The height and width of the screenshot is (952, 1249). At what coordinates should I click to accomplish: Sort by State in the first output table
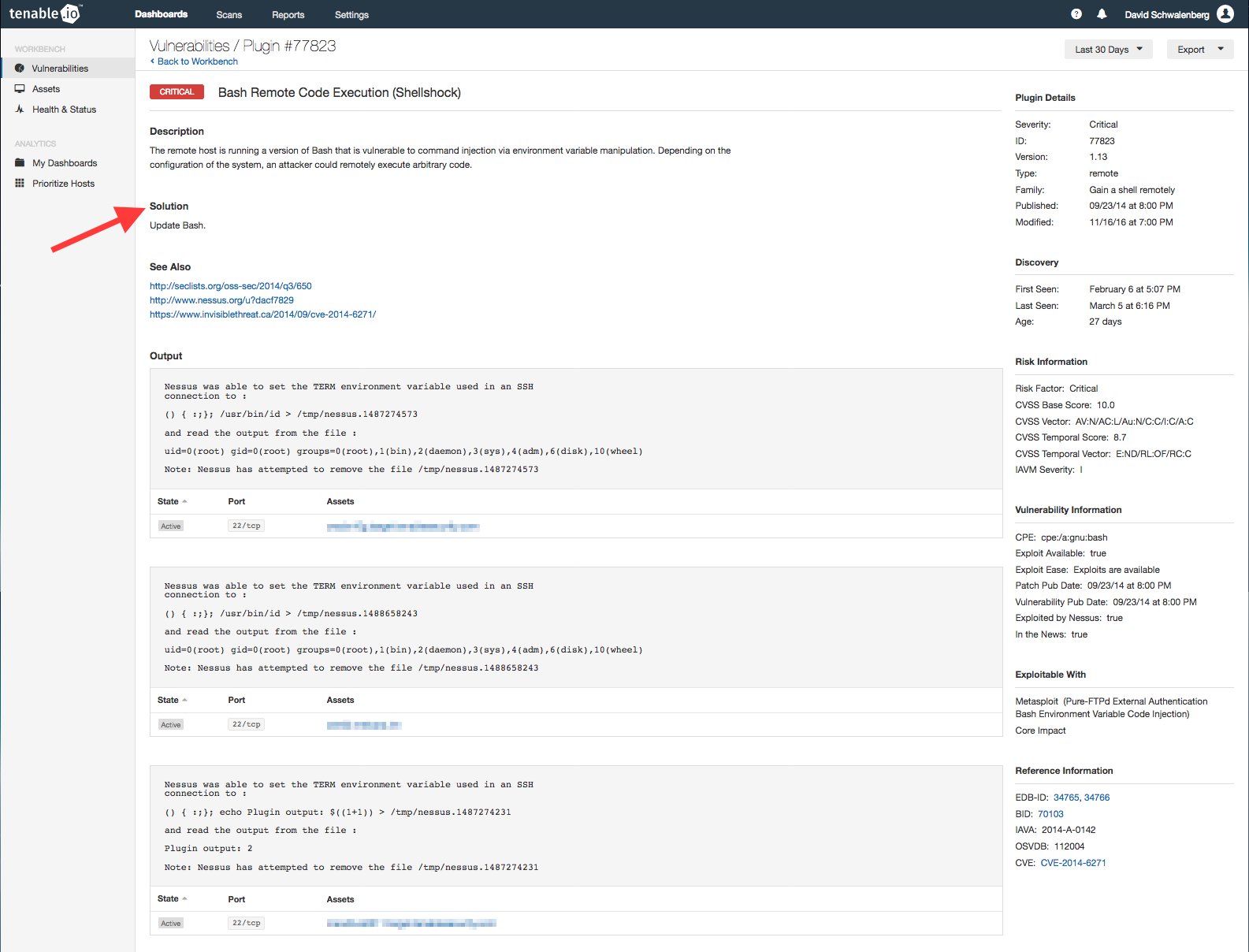tap(172, 501)
